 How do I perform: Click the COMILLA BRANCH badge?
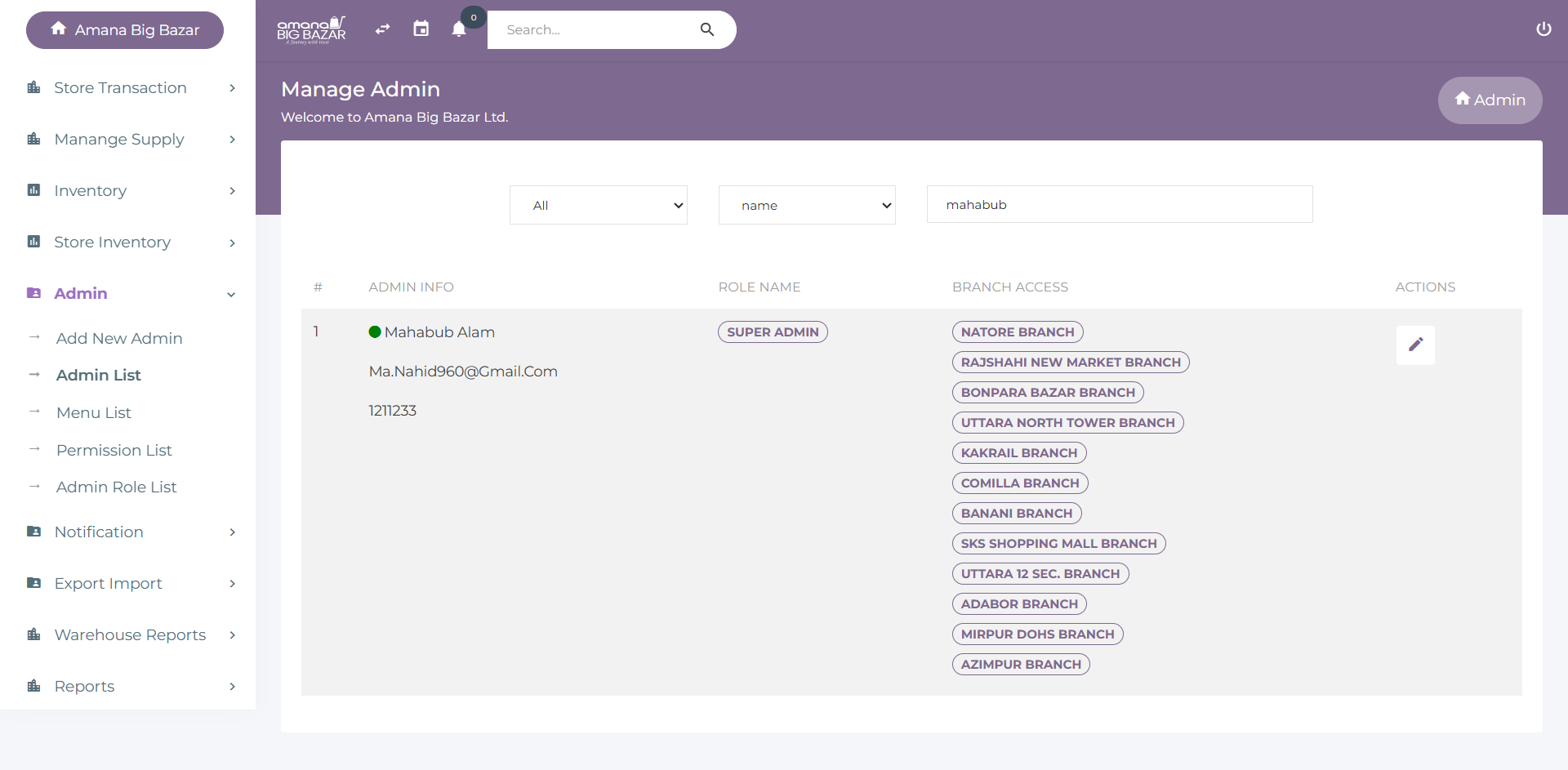pyautogui.click(x=1020, y=483)
